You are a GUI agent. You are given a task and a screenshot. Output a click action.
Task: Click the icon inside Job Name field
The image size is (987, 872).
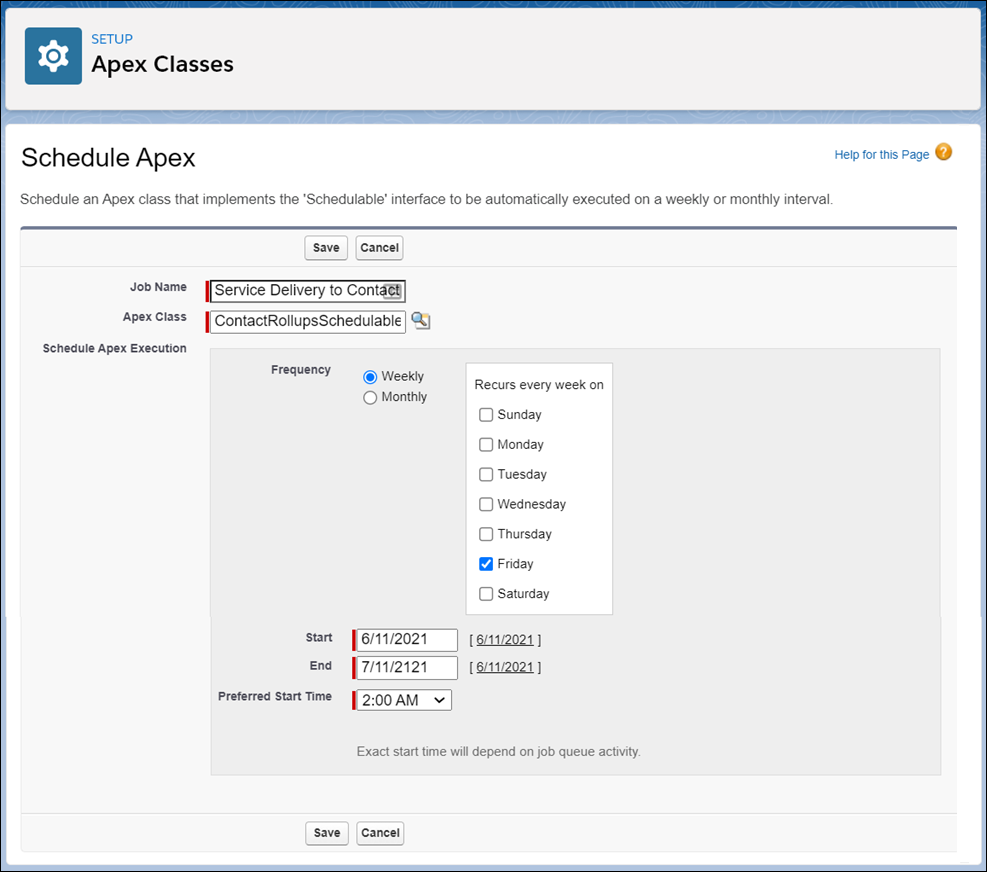click(x=392, y=291)
